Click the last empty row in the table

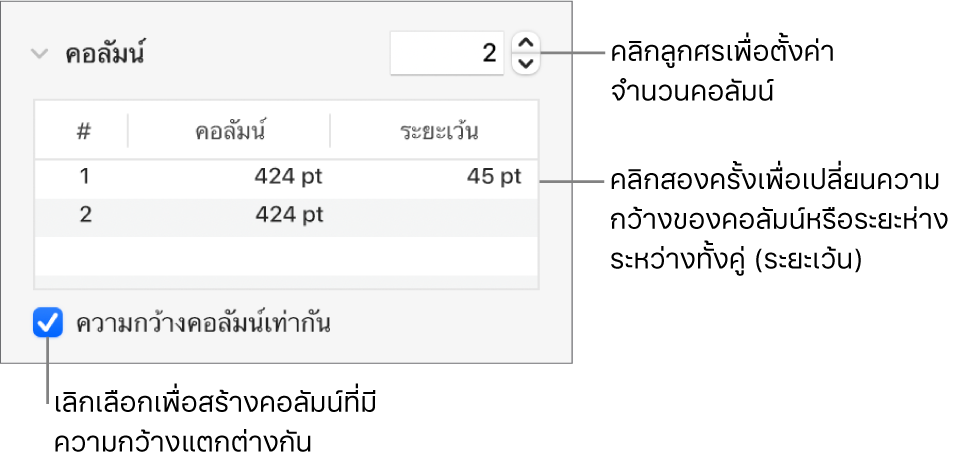coord(287,281)
